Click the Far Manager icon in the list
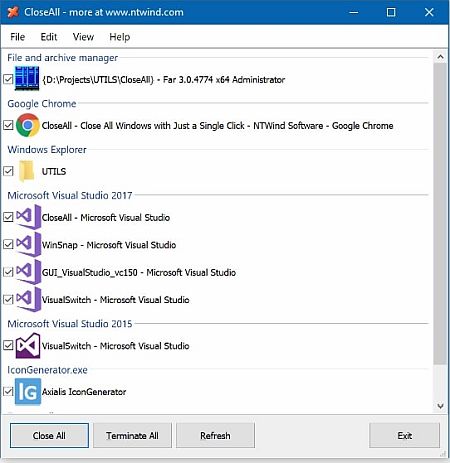 (x=27, y=79)
